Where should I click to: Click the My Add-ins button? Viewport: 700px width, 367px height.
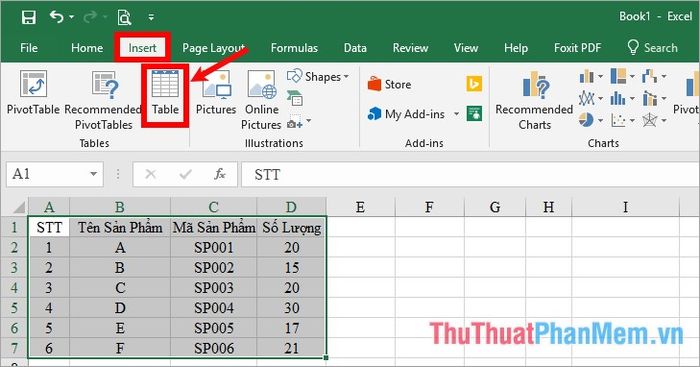(x=406, y=114)
